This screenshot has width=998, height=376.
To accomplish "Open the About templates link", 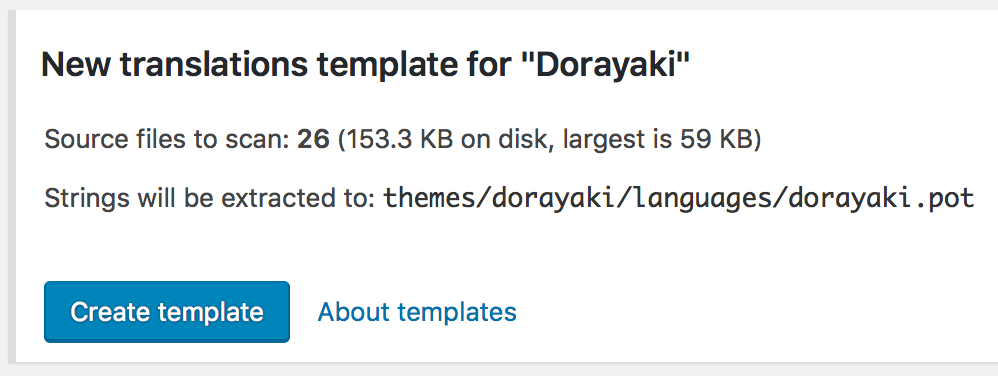I will [x=417, y=312].
